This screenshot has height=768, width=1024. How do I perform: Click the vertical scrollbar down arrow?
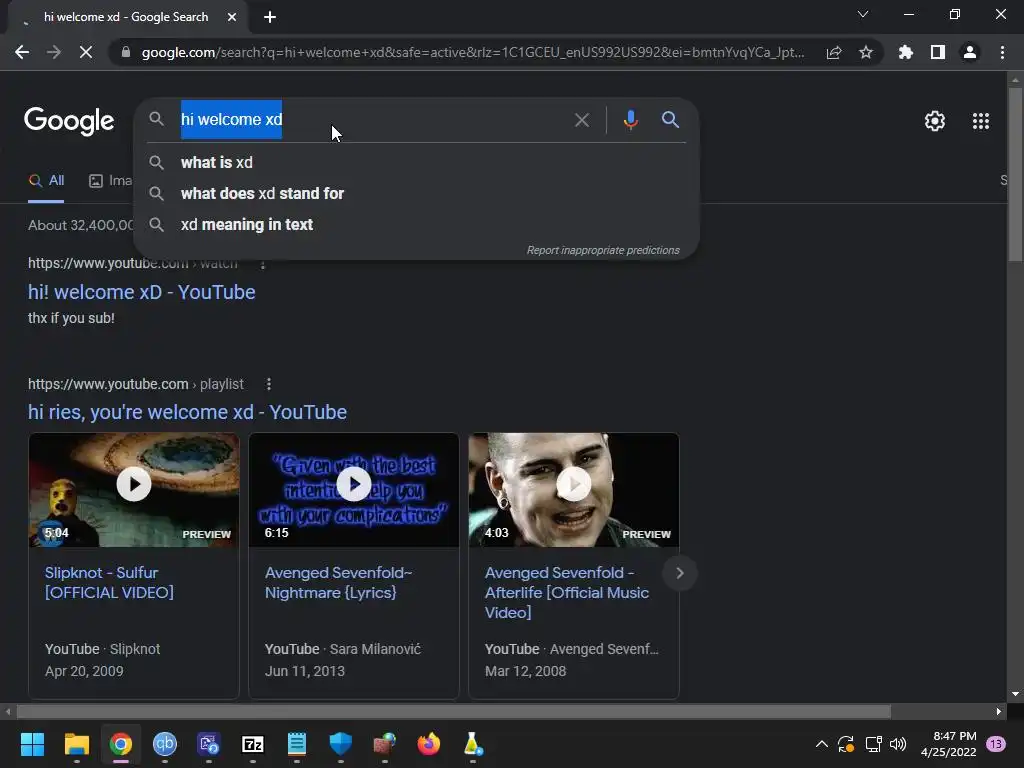pos(1015,694)
